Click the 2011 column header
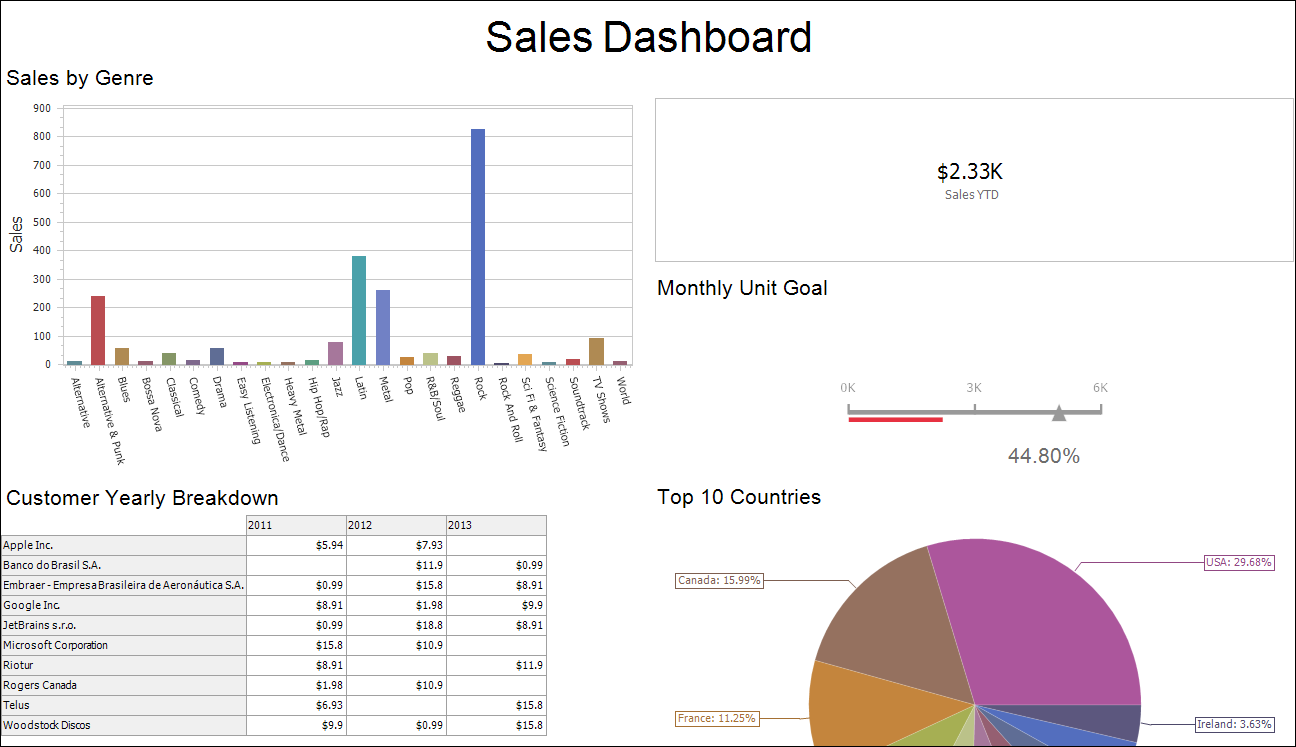 click(296, 525)
